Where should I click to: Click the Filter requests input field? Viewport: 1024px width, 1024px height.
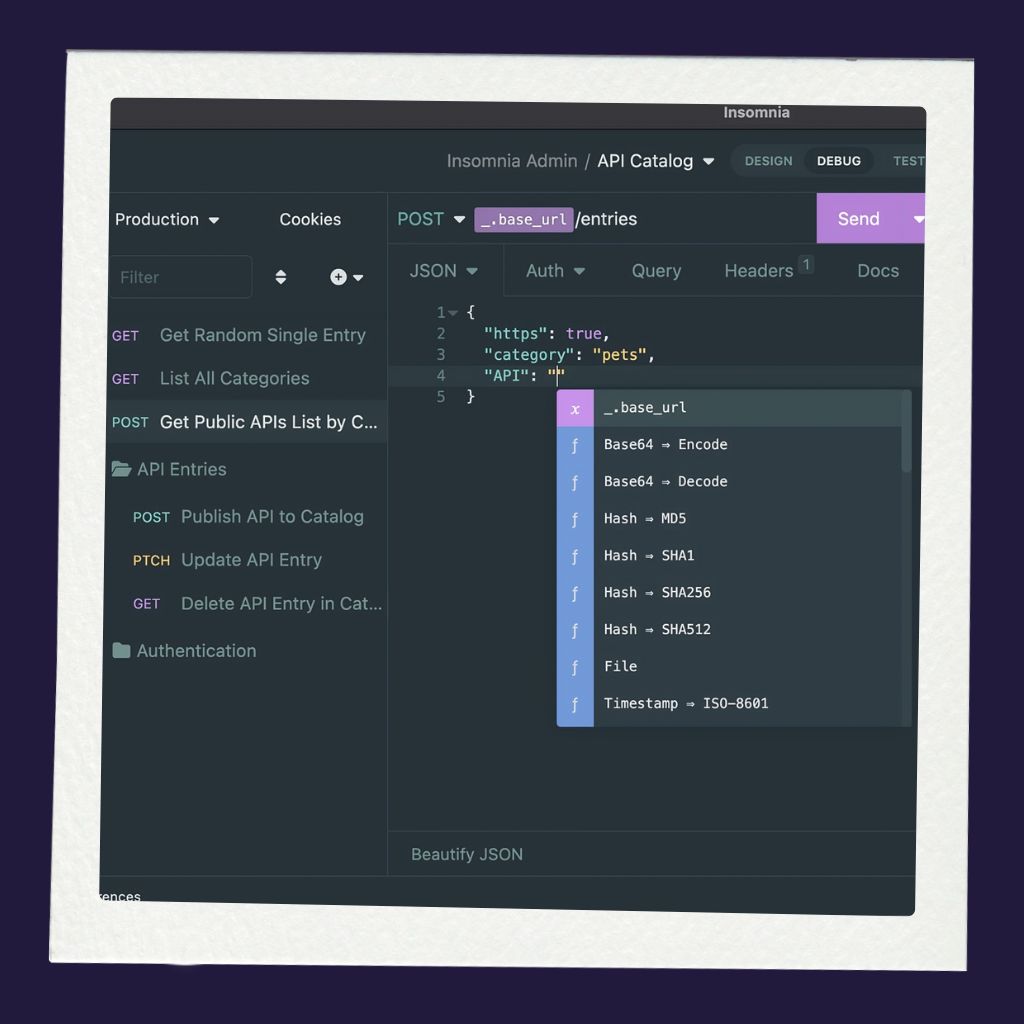click(180, 277)
